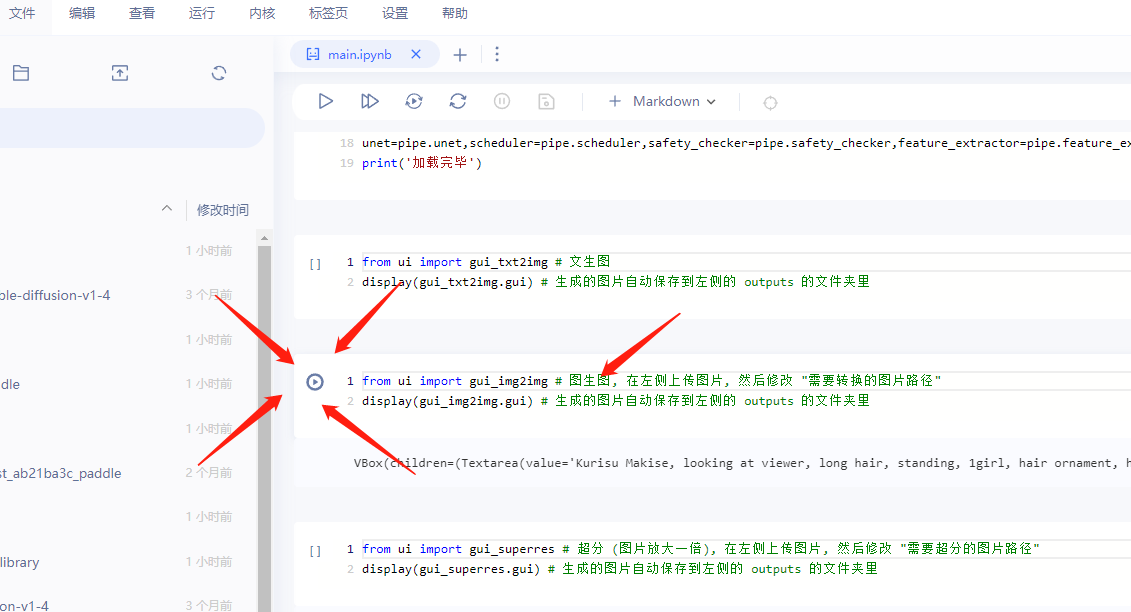Open the 编辑 menu
The image size is (1131, 612).
[x=82, y=14]
